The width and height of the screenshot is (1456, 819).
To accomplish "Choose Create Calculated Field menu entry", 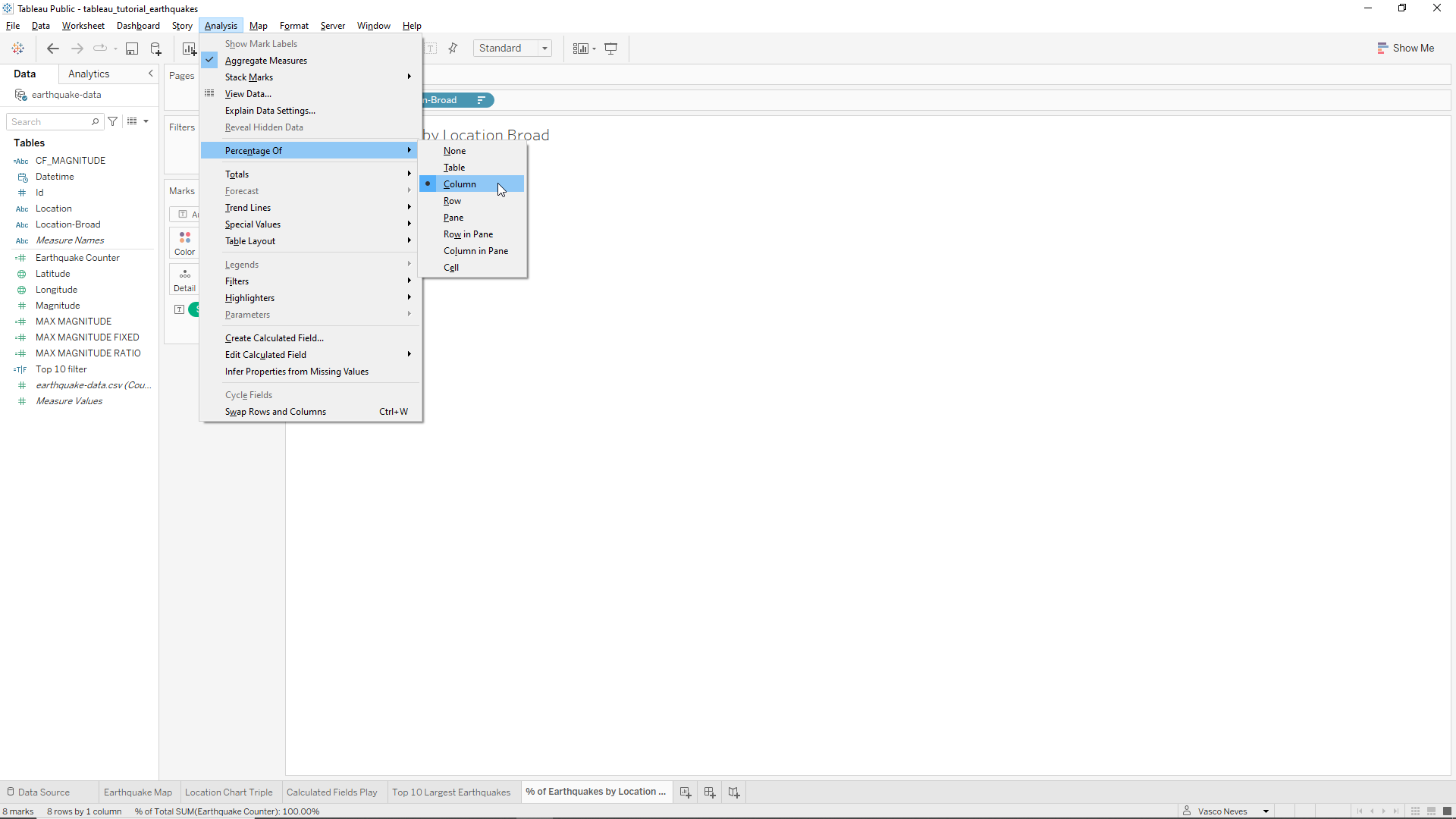I will (x=274, y=338).
